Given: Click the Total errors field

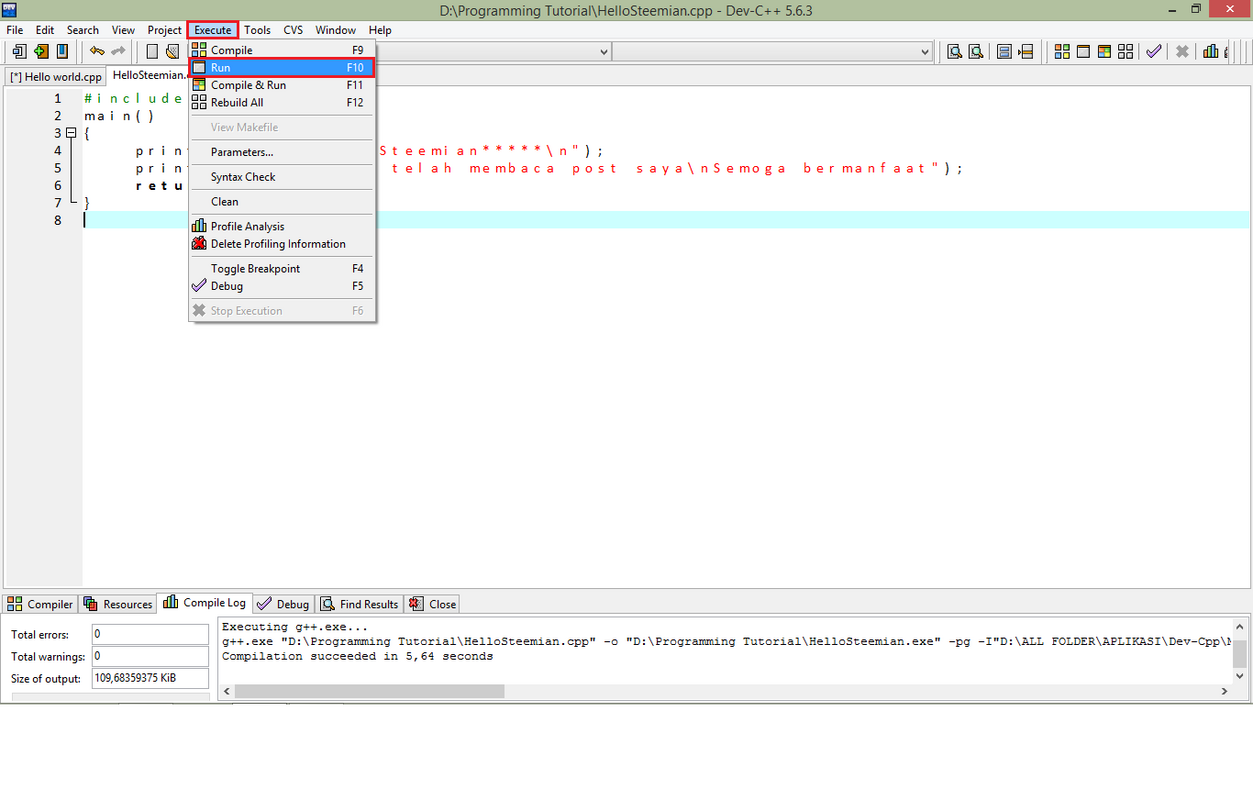Looking at the screenshot, I should tap(149, 634).
